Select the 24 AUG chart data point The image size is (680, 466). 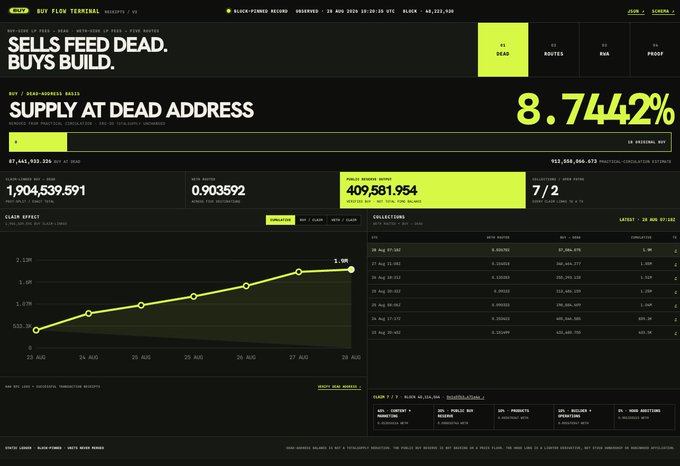point(88,313)
